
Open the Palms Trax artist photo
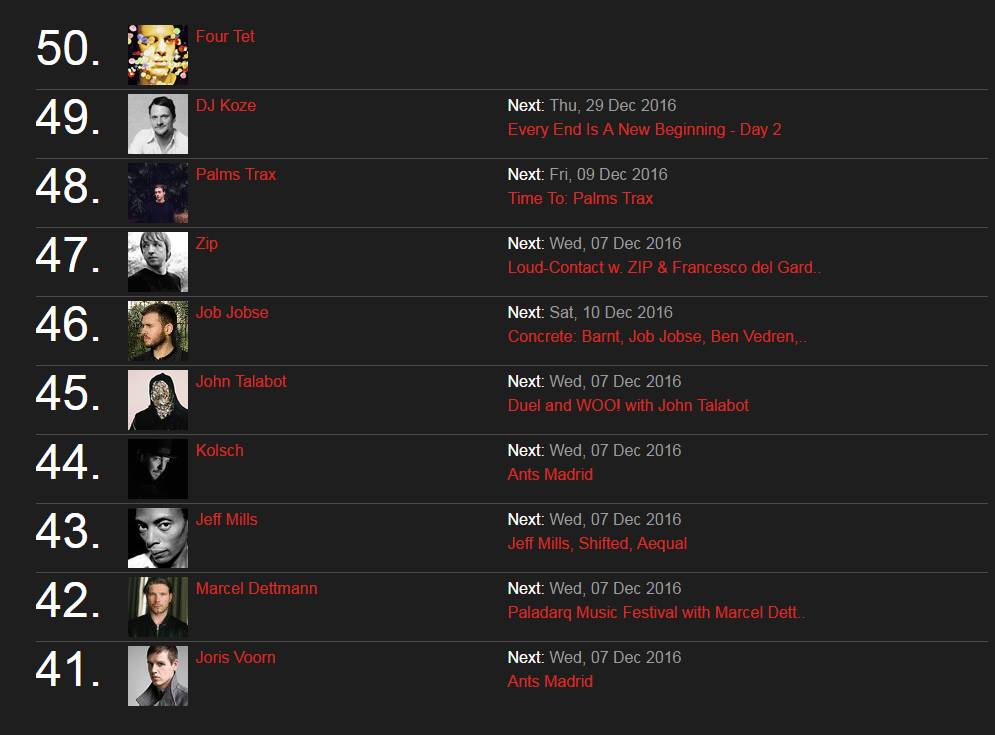tap(157, 193)
